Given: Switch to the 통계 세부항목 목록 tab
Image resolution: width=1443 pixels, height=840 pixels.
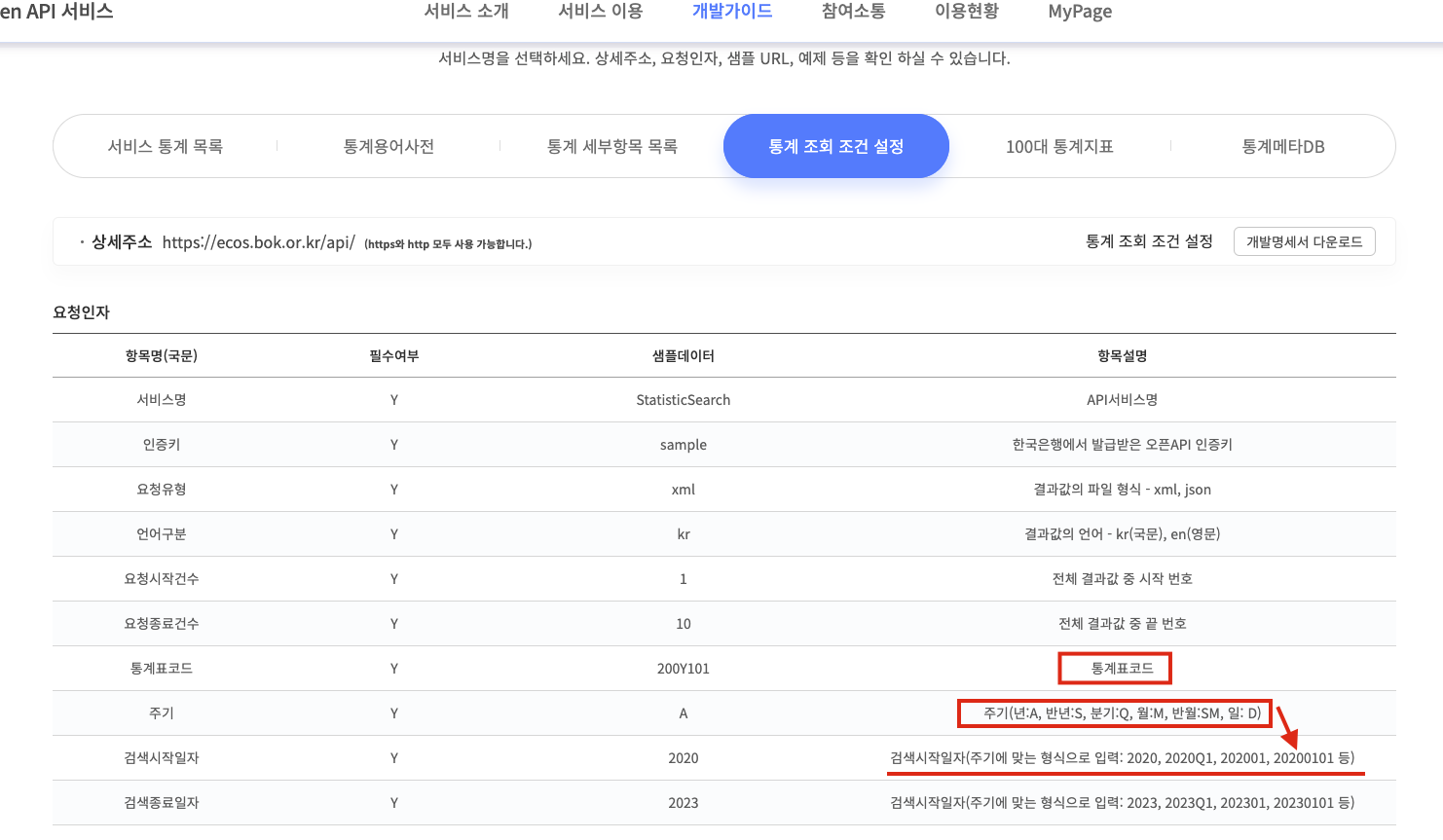Looking at the screenshot, I should point(612,146).
